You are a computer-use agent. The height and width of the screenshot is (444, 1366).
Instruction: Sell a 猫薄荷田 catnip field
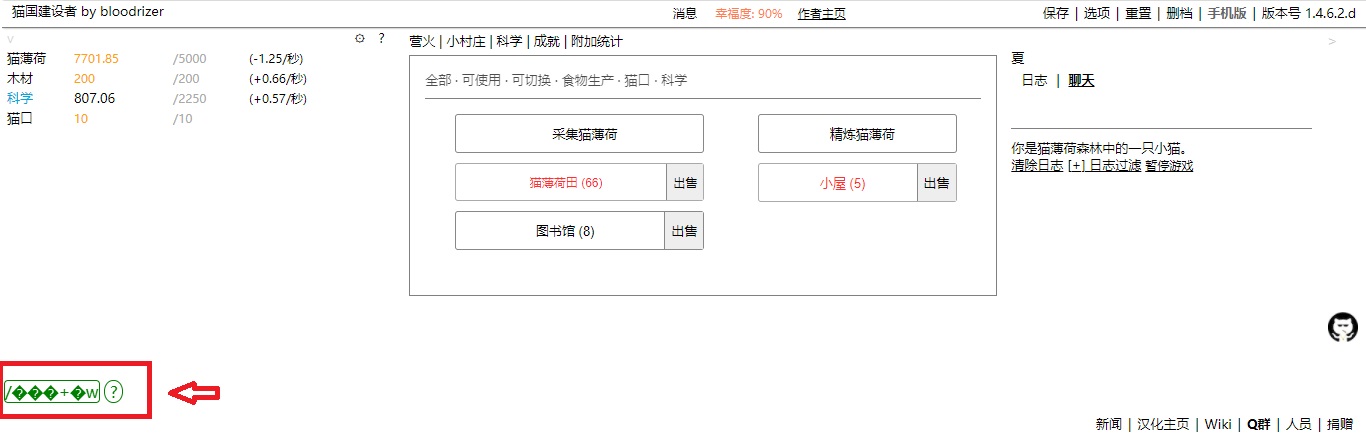coord(685,183)
